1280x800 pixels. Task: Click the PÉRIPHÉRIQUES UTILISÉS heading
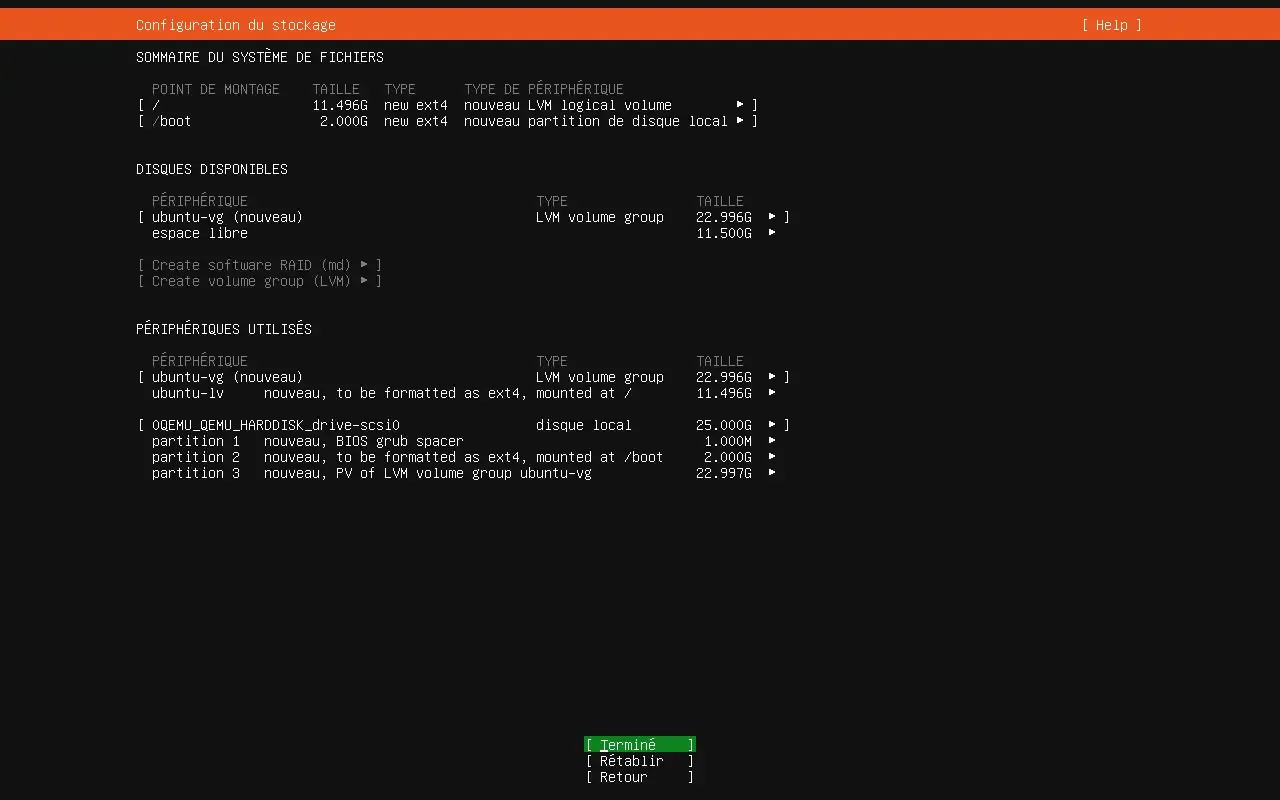click(x=224, y=329)
